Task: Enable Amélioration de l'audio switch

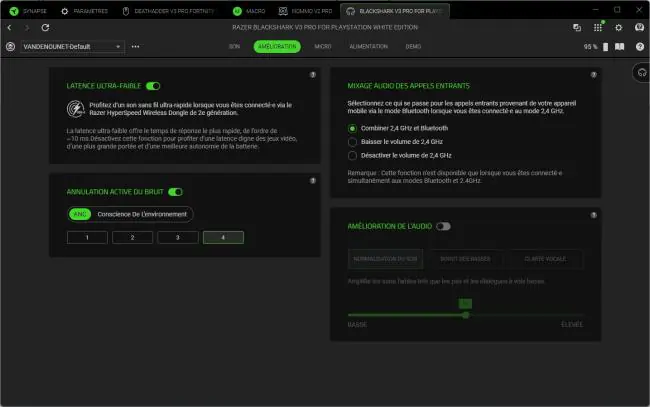Action: tap(443, 226)
